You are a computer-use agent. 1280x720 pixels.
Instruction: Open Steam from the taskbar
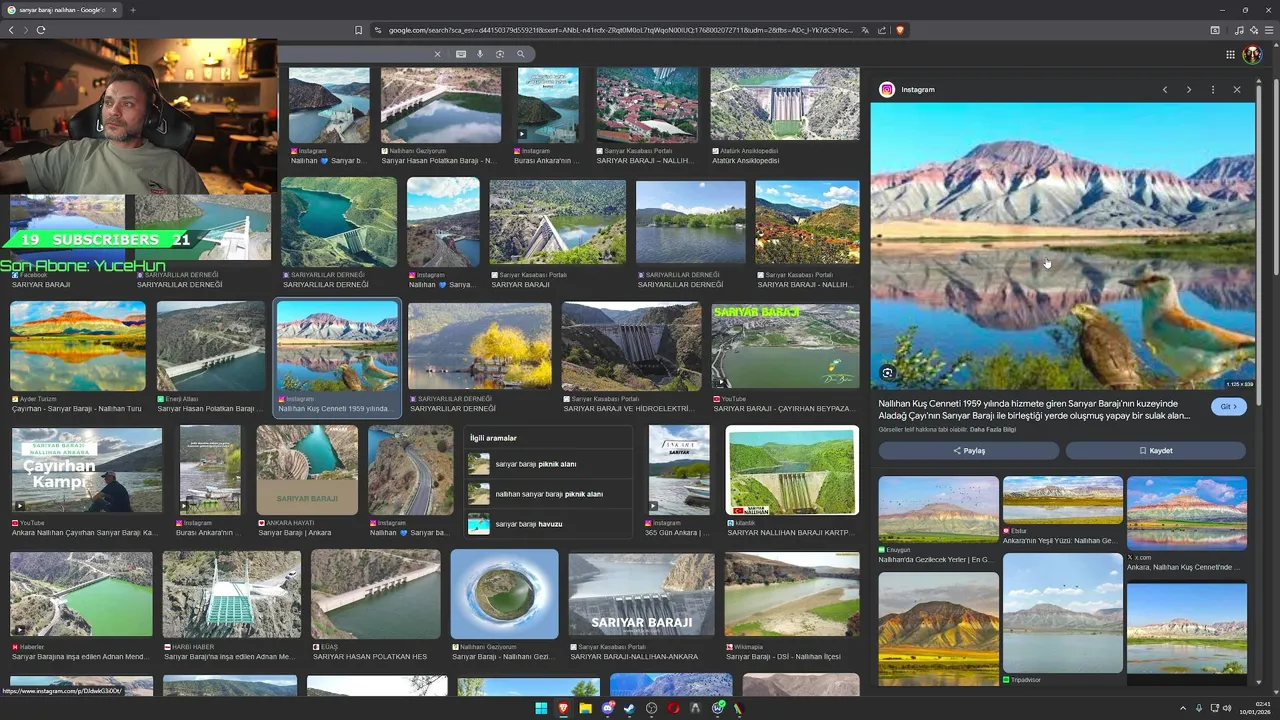pyautogui.click(x=629, y=708)
